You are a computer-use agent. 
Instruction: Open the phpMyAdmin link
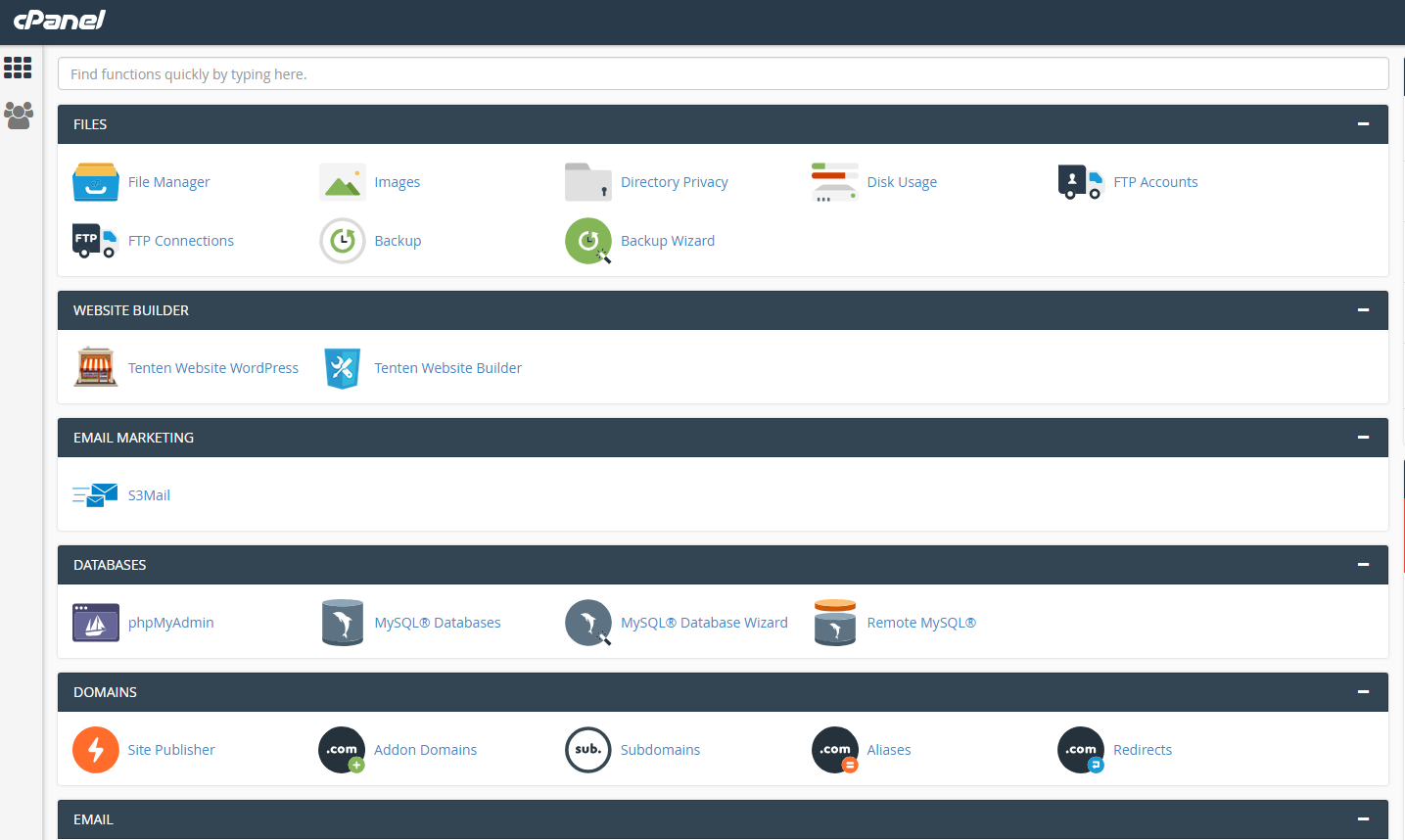(171, 623)
